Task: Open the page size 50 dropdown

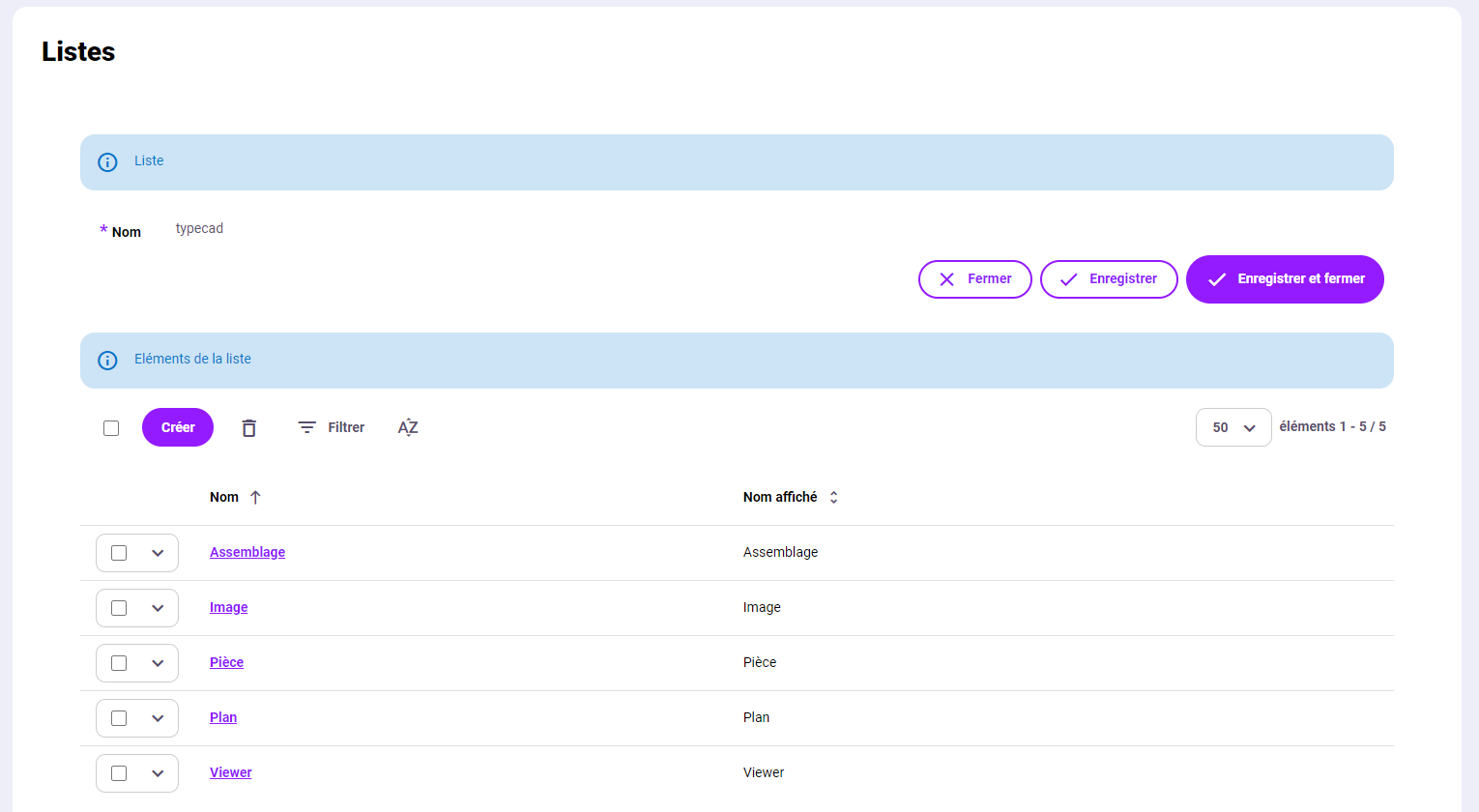Action: point(1232,427)
